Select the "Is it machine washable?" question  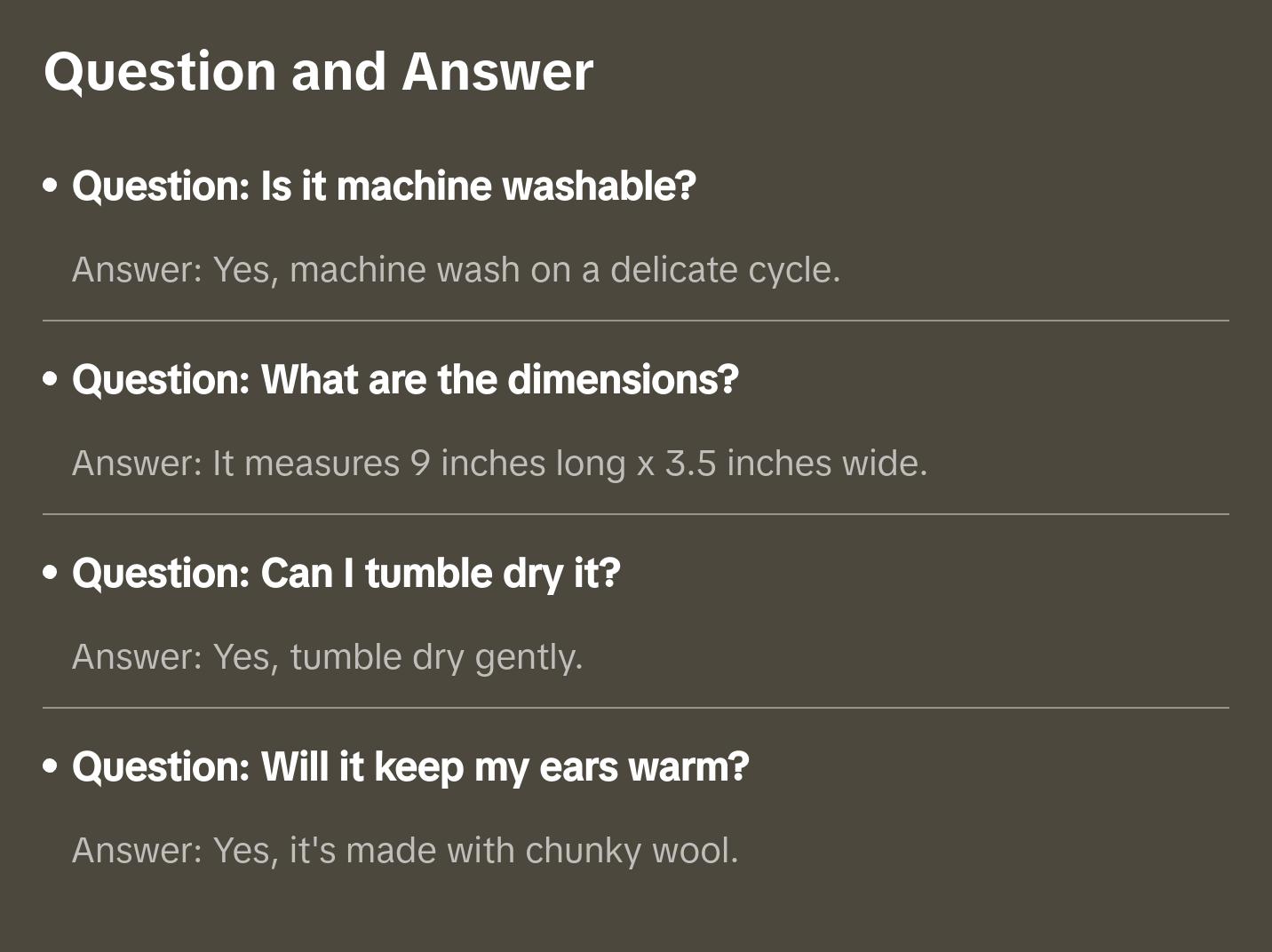pos(384,186)
